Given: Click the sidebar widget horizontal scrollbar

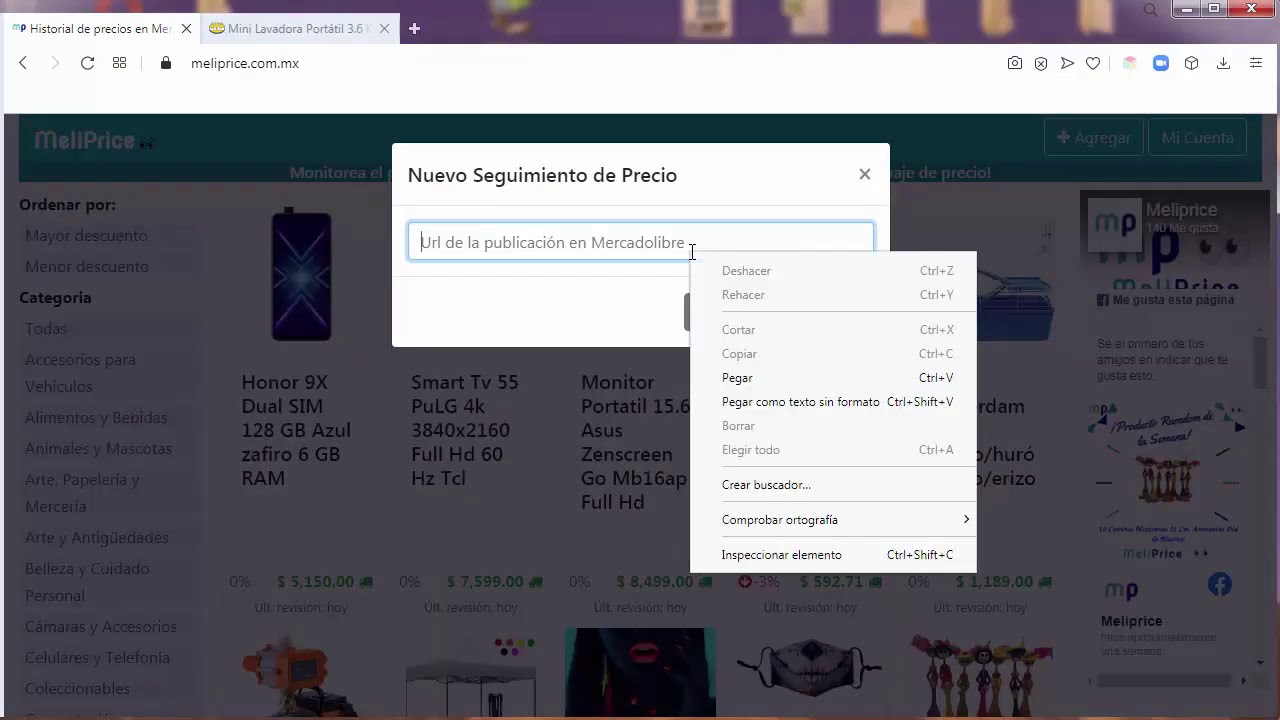Looking at the screenshot, I should coord(1166,681).
